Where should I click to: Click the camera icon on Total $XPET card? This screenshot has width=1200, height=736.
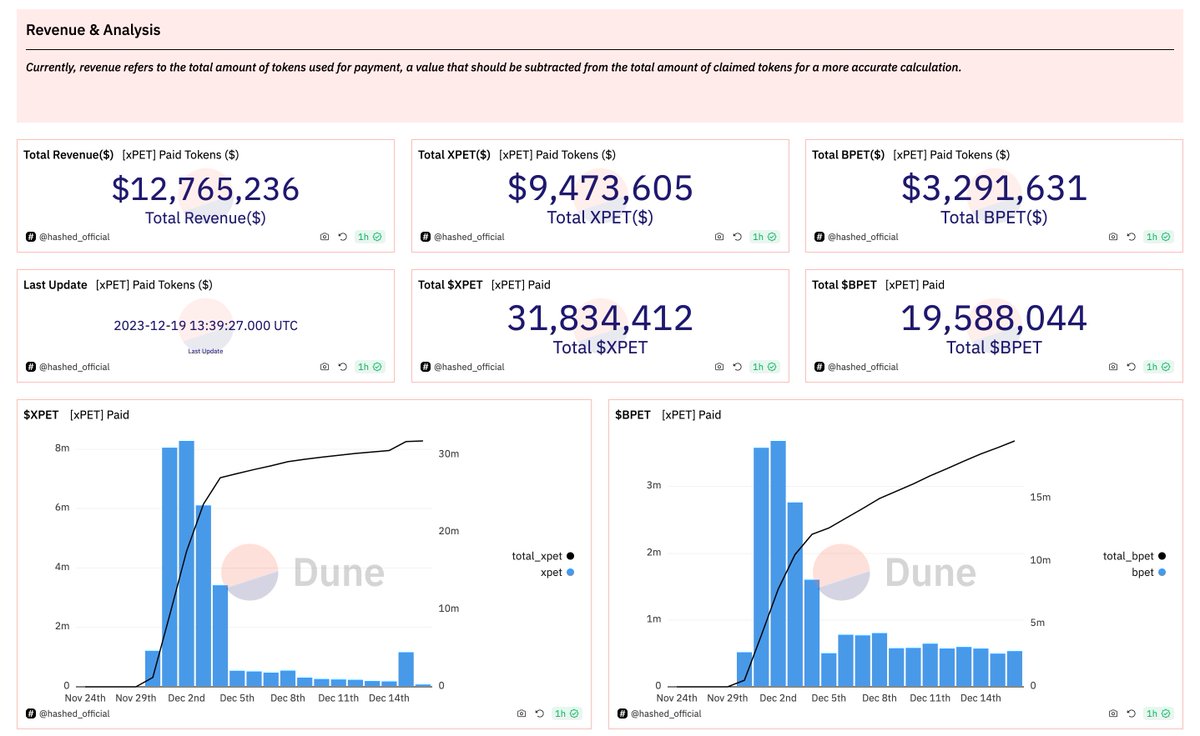719,367
